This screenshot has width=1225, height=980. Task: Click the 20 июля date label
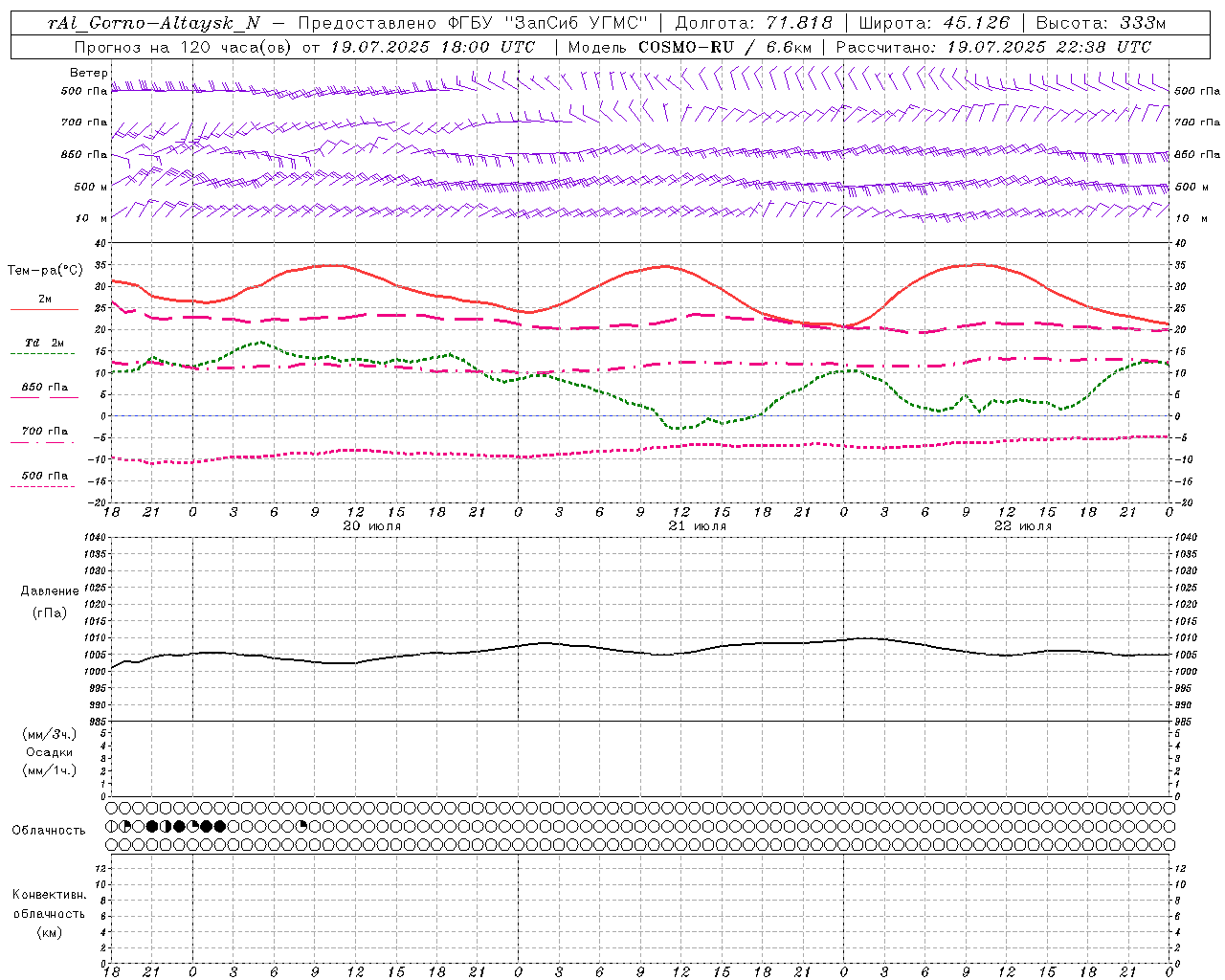tap(372, 526)
